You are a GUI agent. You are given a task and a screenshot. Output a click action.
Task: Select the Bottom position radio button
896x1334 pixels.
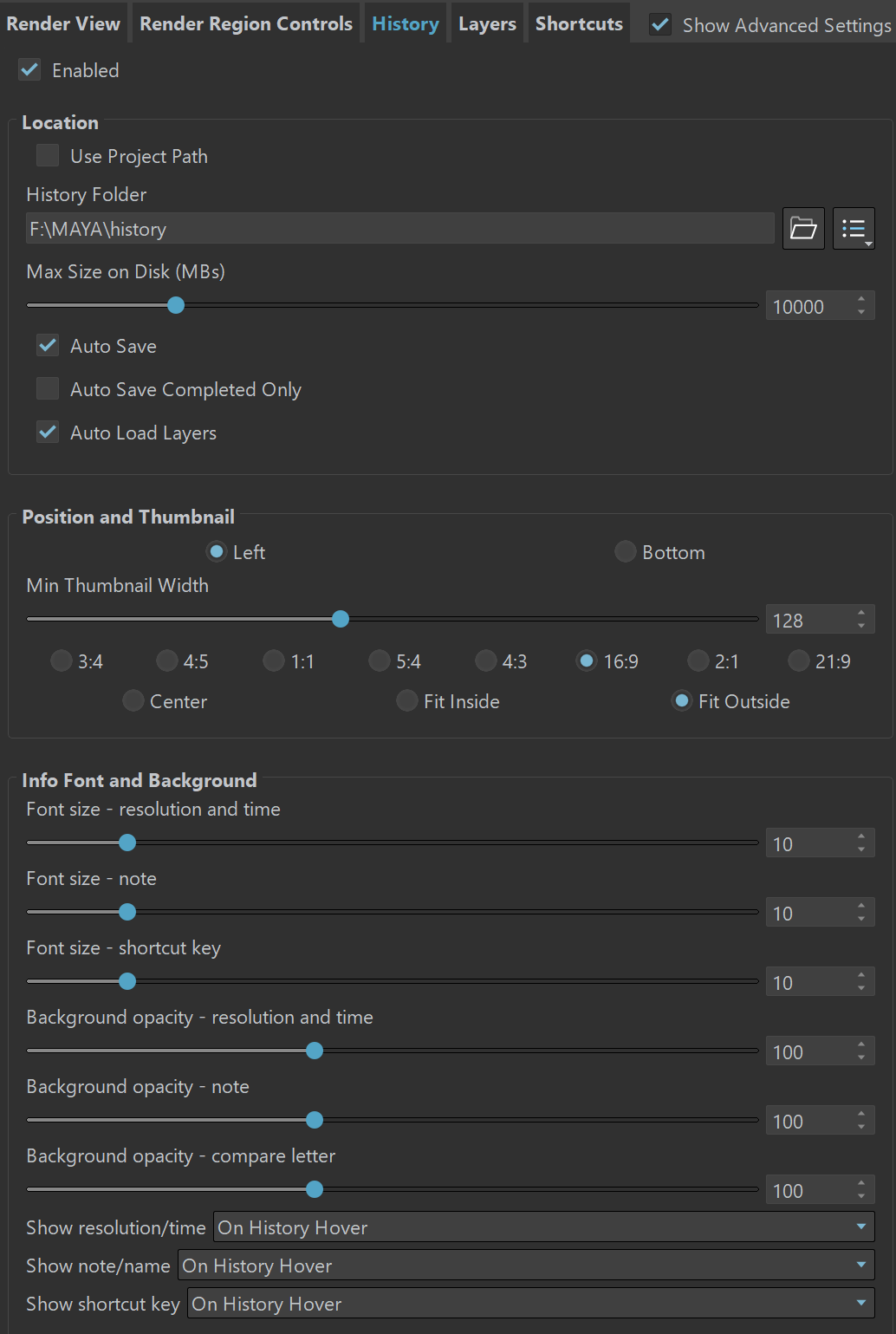click(x=626, y=552)
